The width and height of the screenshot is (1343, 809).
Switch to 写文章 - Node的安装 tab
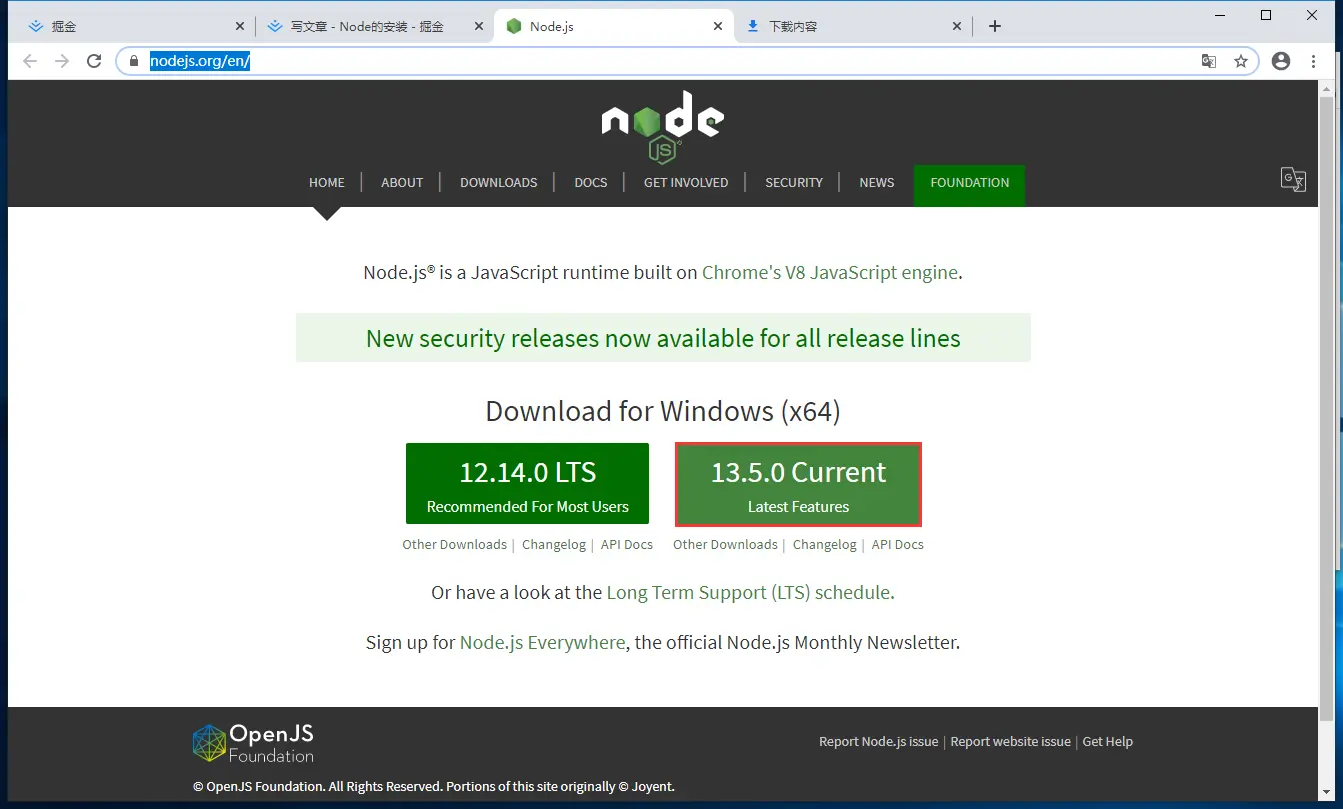[x=374, y=26]
